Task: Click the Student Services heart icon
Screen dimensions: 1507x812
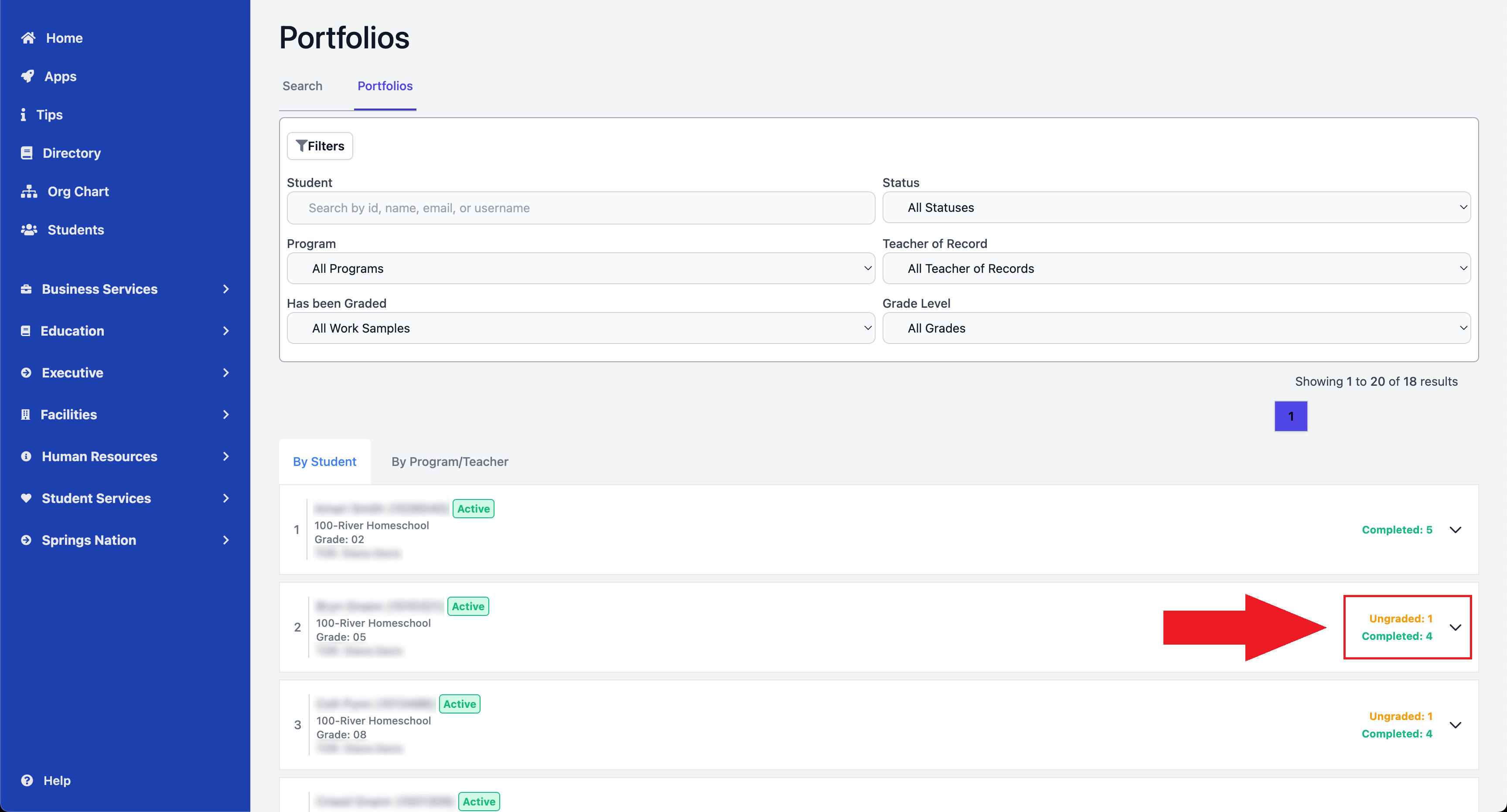Action: coord(26,498)
